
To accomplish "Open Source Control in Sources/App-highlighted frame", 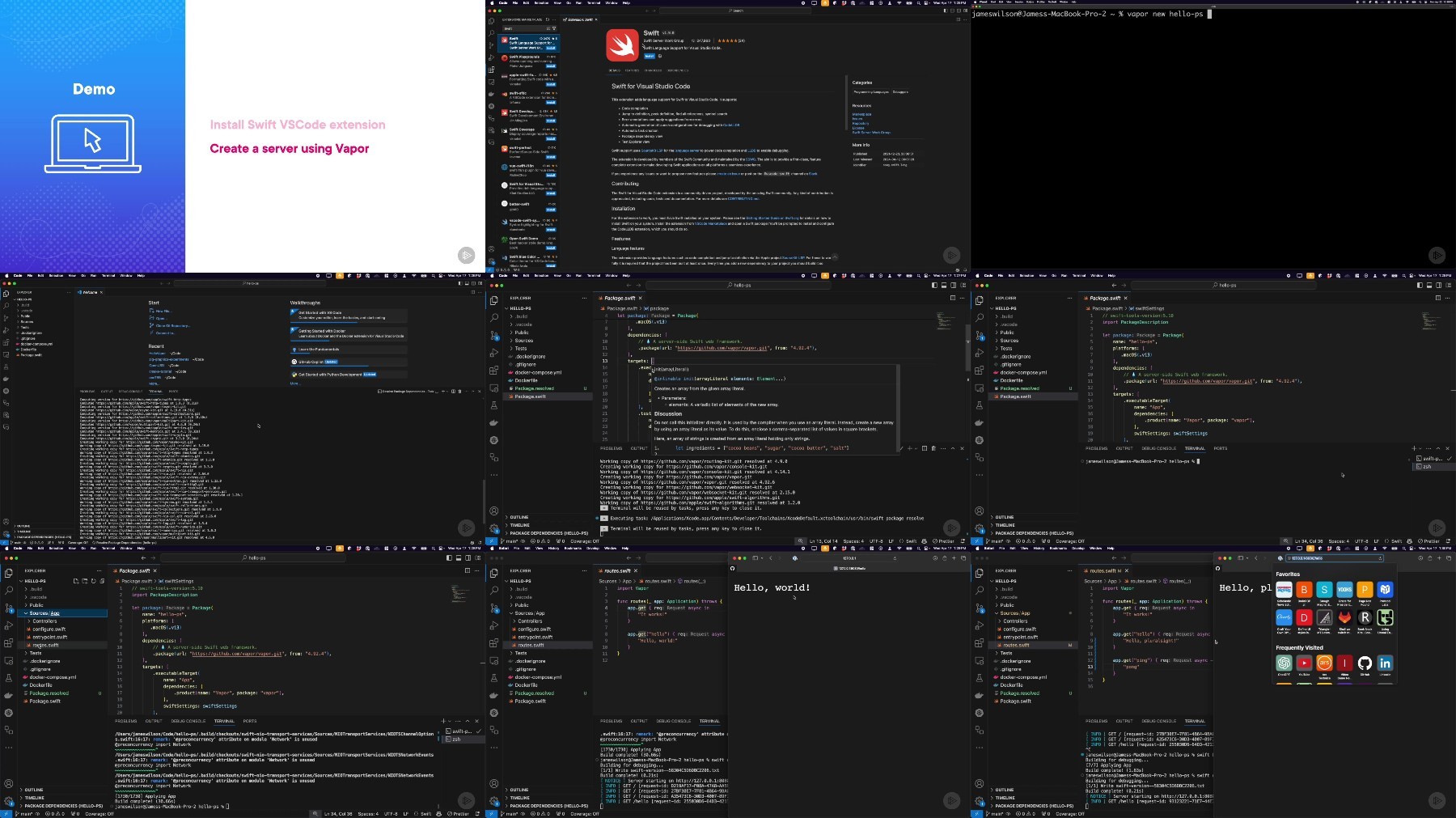I will pos(9,608).
